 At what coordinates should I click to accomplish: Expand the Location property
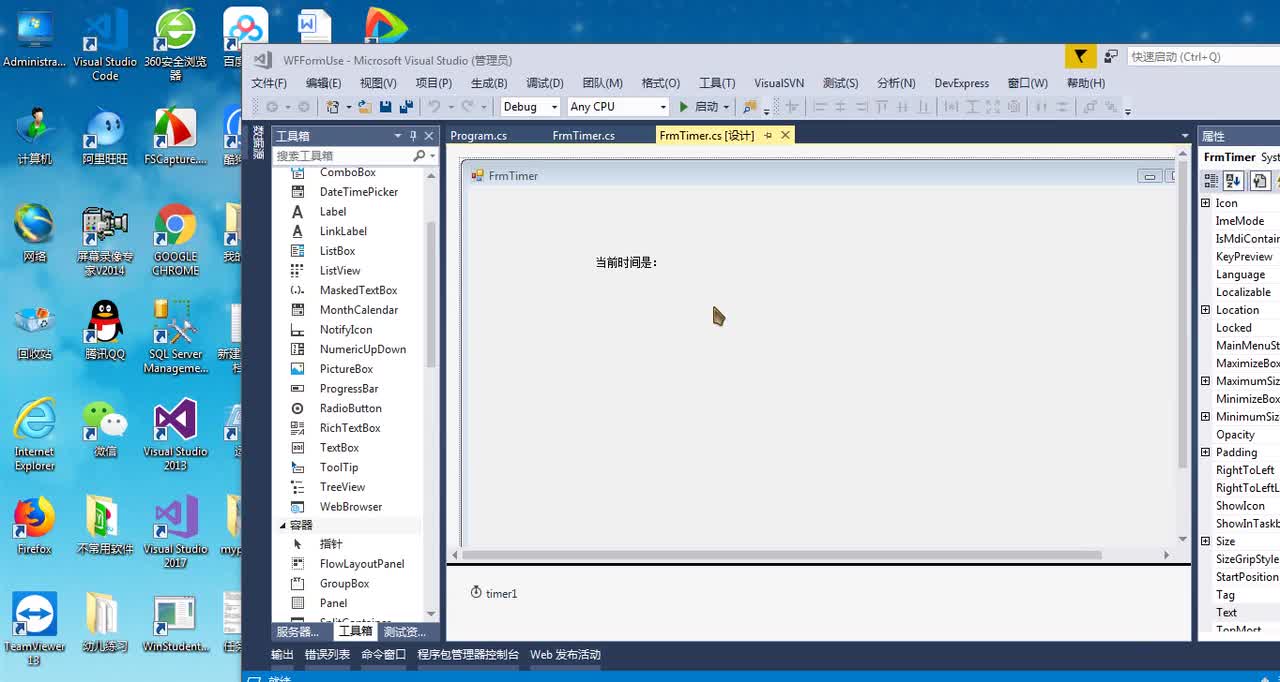pyautogui.click(x=1205, y=310)
